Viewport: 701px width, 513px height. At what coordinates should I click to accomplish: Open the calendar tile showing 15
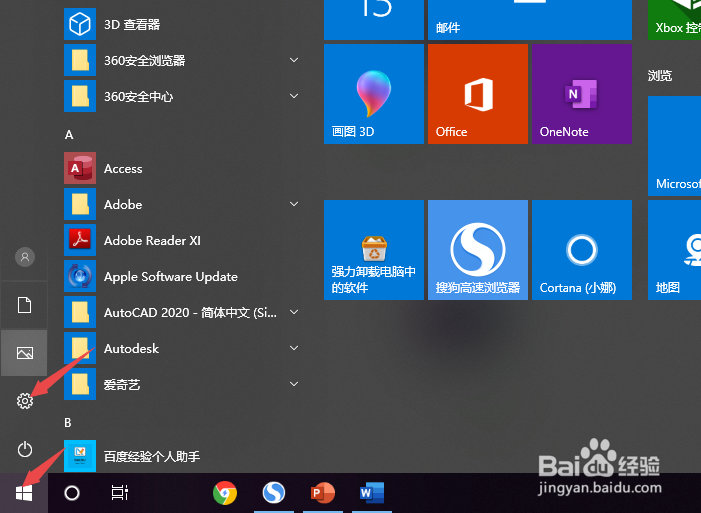point(374,20)
